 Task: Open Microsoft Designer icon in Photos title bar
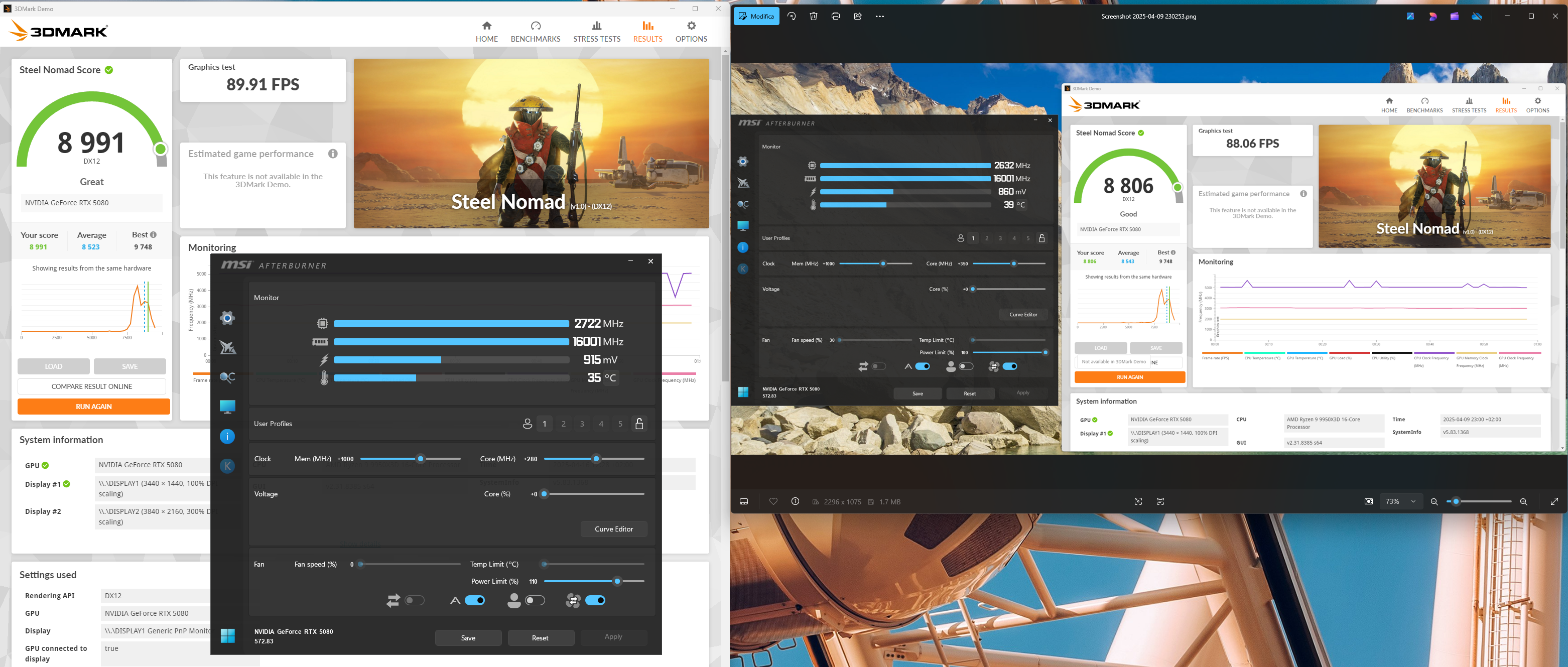click(1433, 17)
